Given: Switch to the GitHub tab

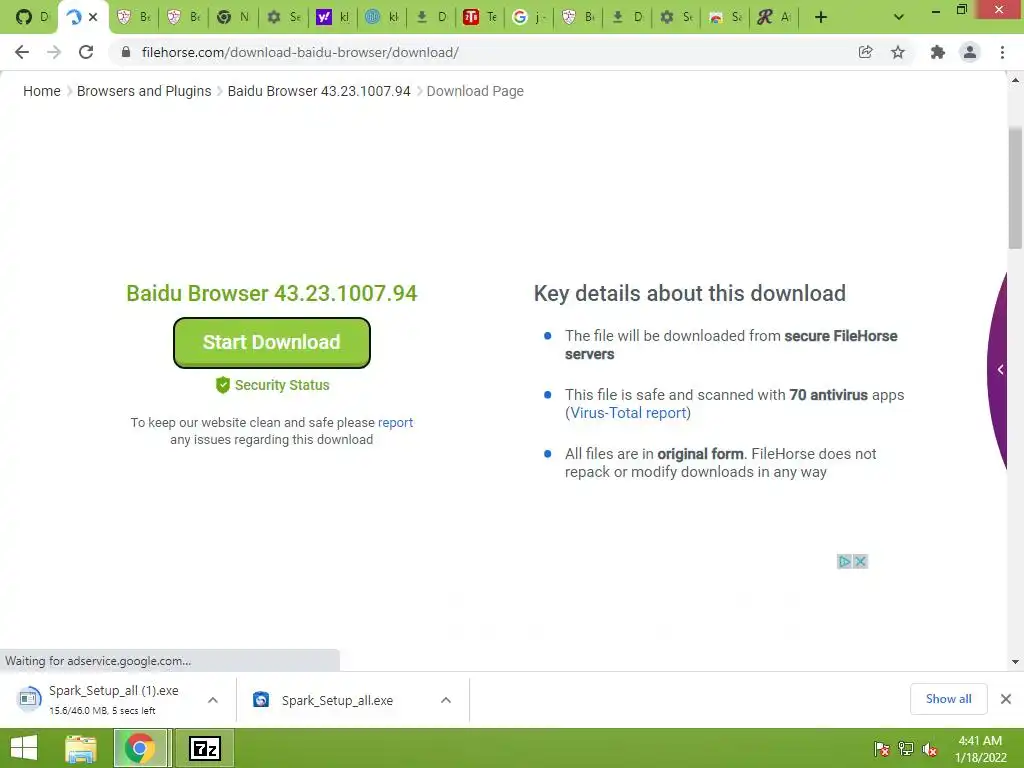Looking at the screenshot, I should point(32,17).
